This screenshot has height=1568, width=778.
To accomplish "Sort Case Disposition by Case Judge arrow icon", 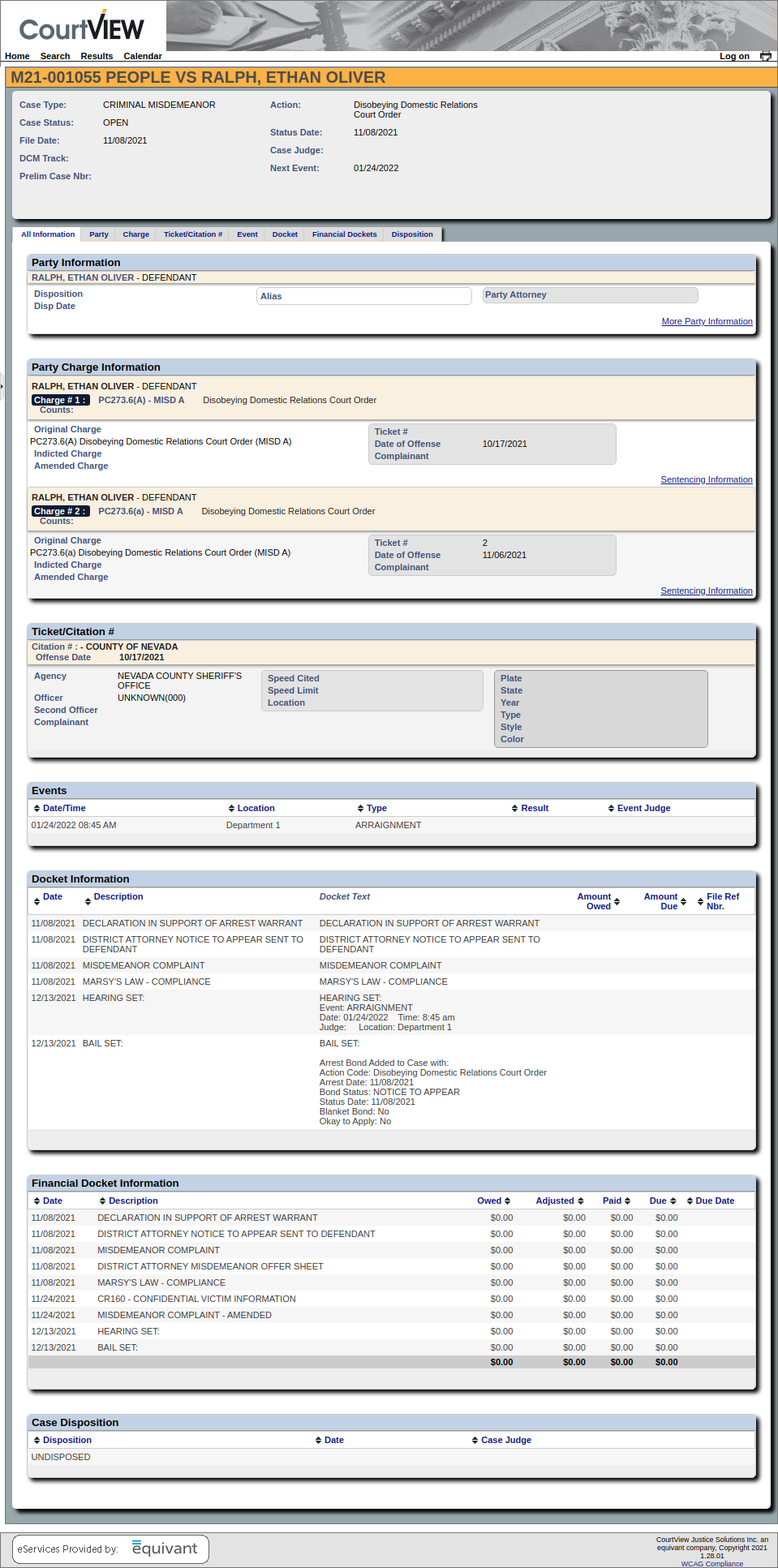I will pyautogui.click(x=475, y=1441).
